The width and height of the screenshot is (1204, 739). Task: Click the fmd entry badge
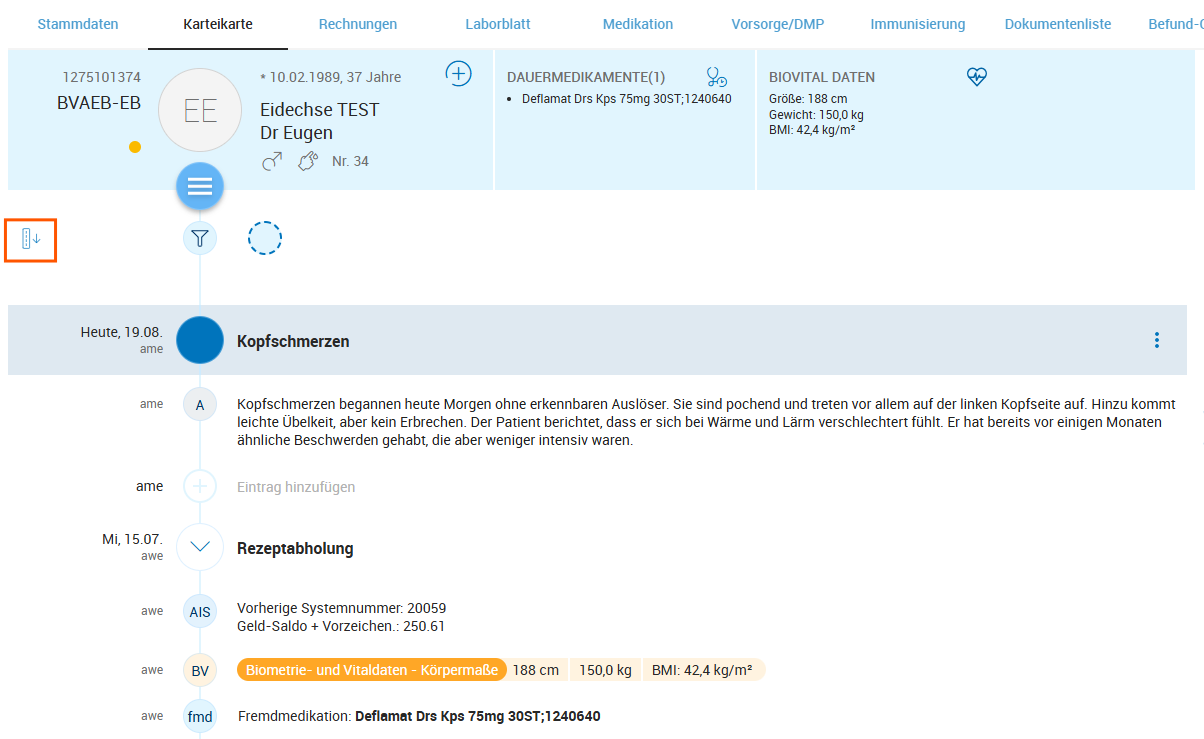click(200, 717)
